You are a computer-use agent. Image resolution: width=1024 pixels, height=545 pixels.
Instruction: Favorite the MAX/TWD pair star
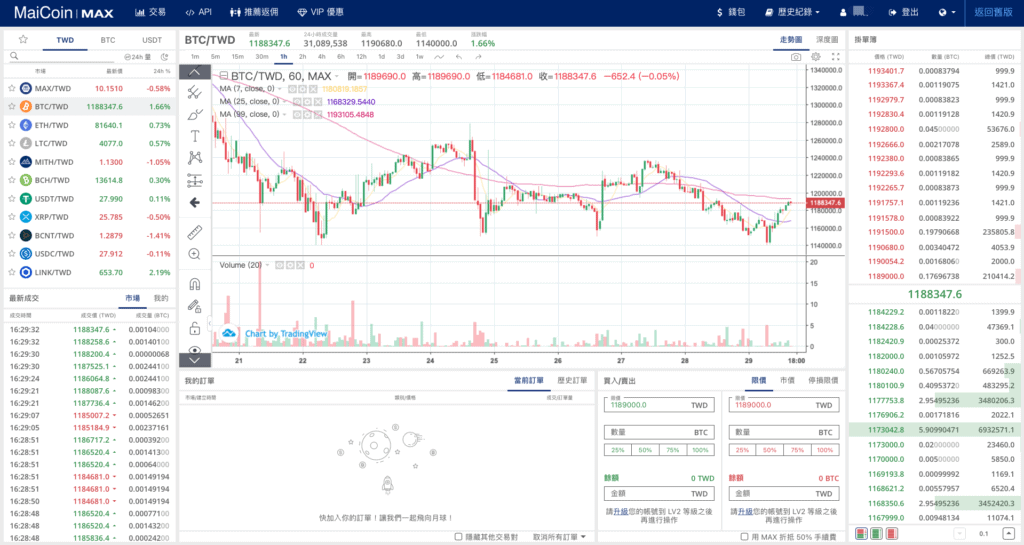(11, 88)
